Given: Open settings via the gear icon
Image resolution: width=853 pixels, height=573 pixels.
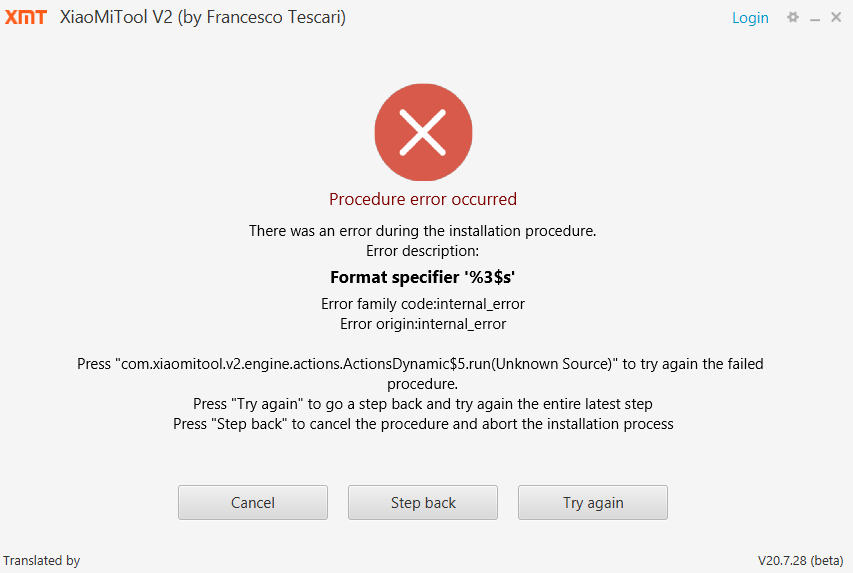Looking at the screenshot, I should [793, 17].
